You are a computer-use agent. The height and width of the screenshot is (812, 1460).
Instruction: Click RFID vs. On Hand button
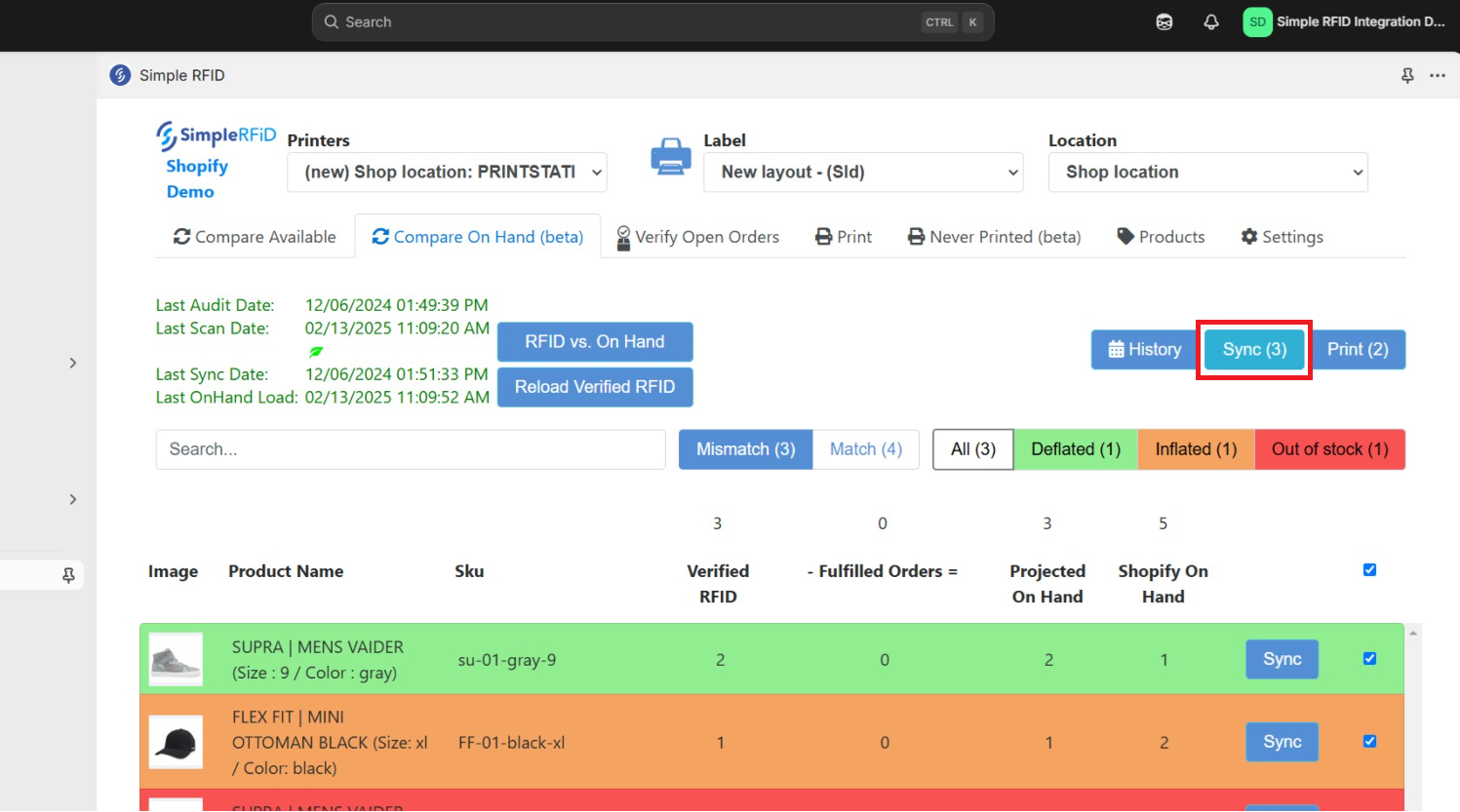pyautogui.click(x=595, y=342)
